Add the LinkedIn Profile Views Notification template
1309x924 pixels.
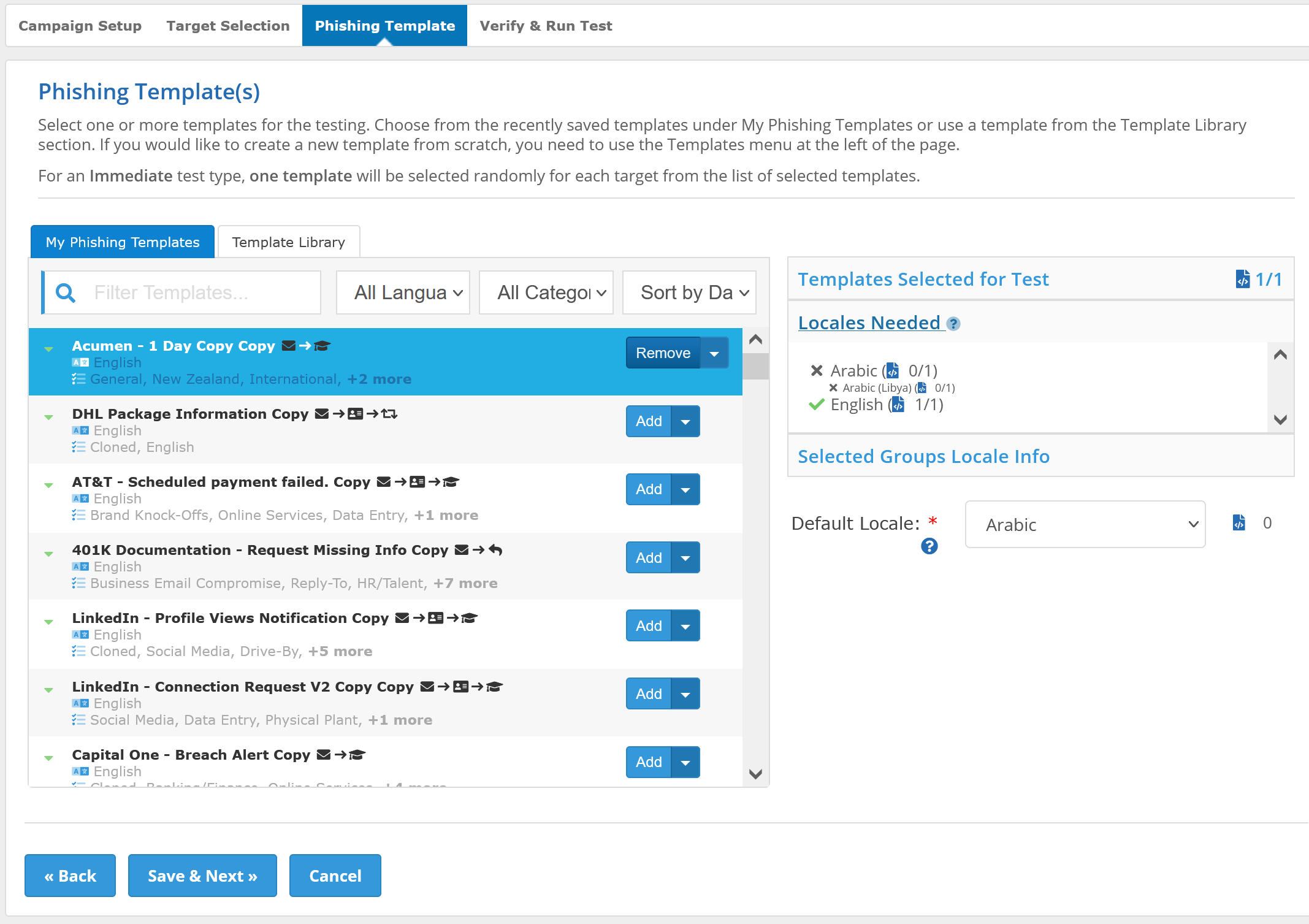pos(649,626)
